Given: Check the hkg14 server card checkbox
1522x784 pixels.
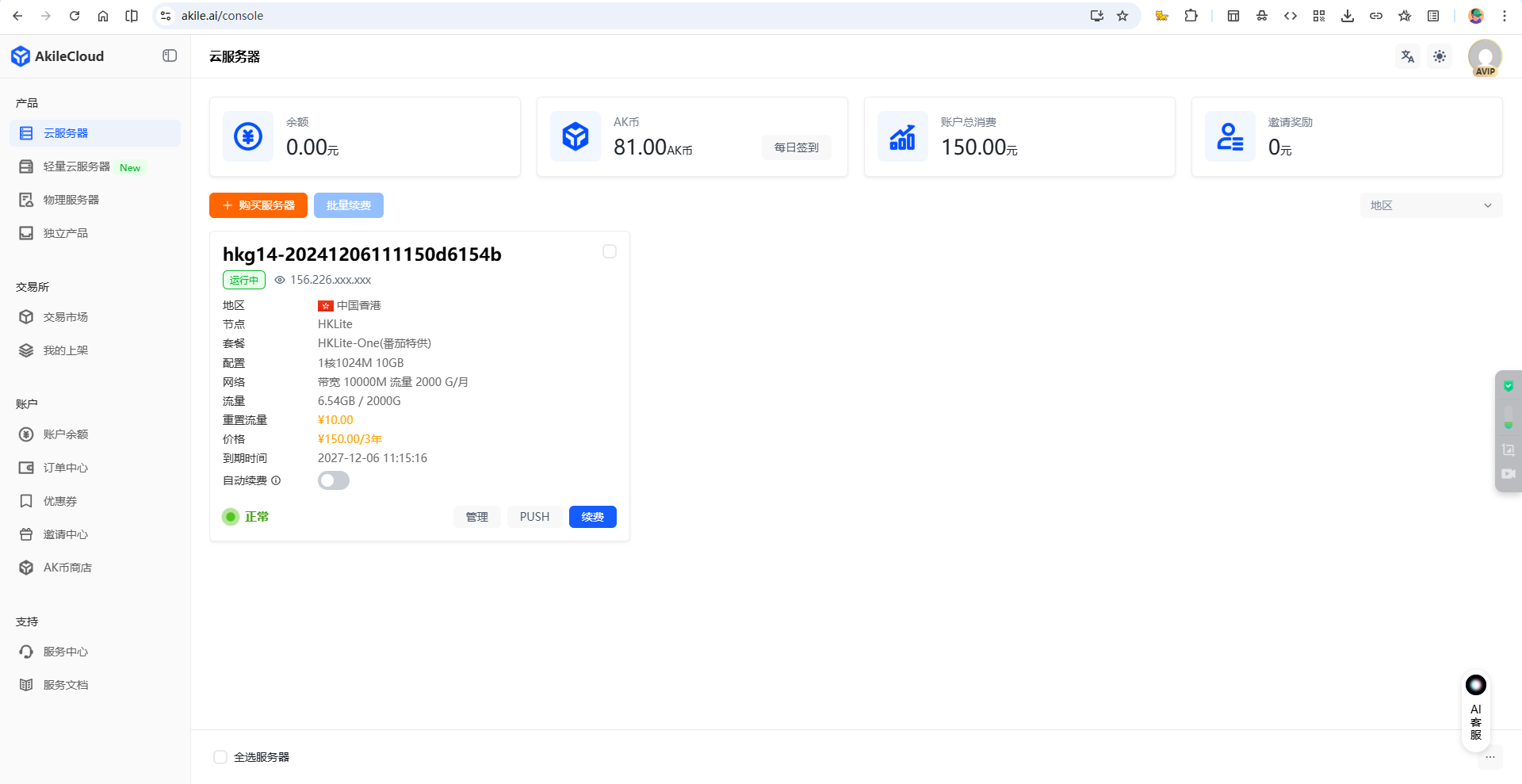Looking at the screenshot, I should [x=610, y=251].
